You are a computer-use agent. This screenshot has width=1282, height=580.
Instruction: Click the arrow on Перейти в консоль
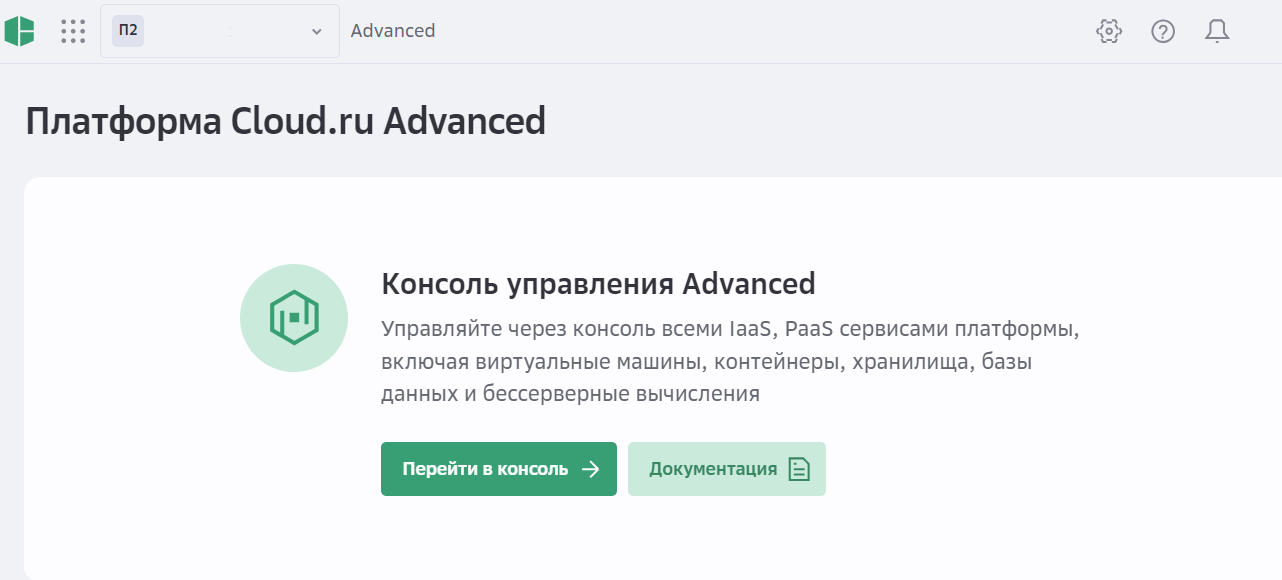(x=591, y=469)
